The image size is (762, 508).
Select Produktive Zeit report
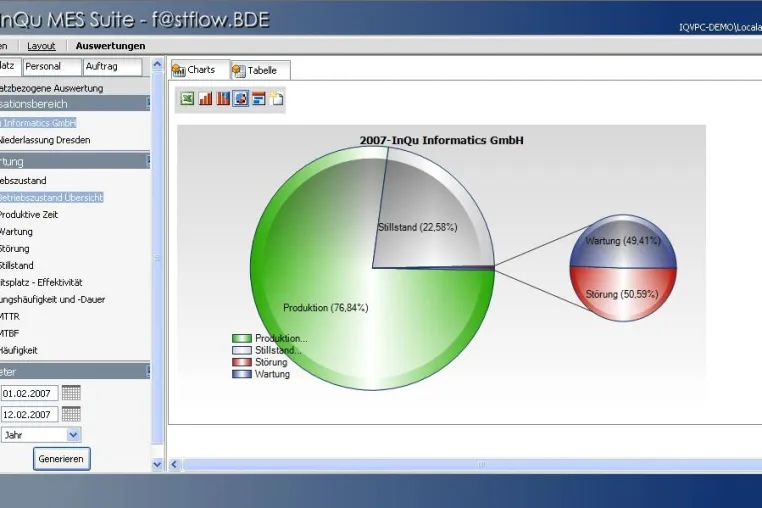(x=29, y=214)
